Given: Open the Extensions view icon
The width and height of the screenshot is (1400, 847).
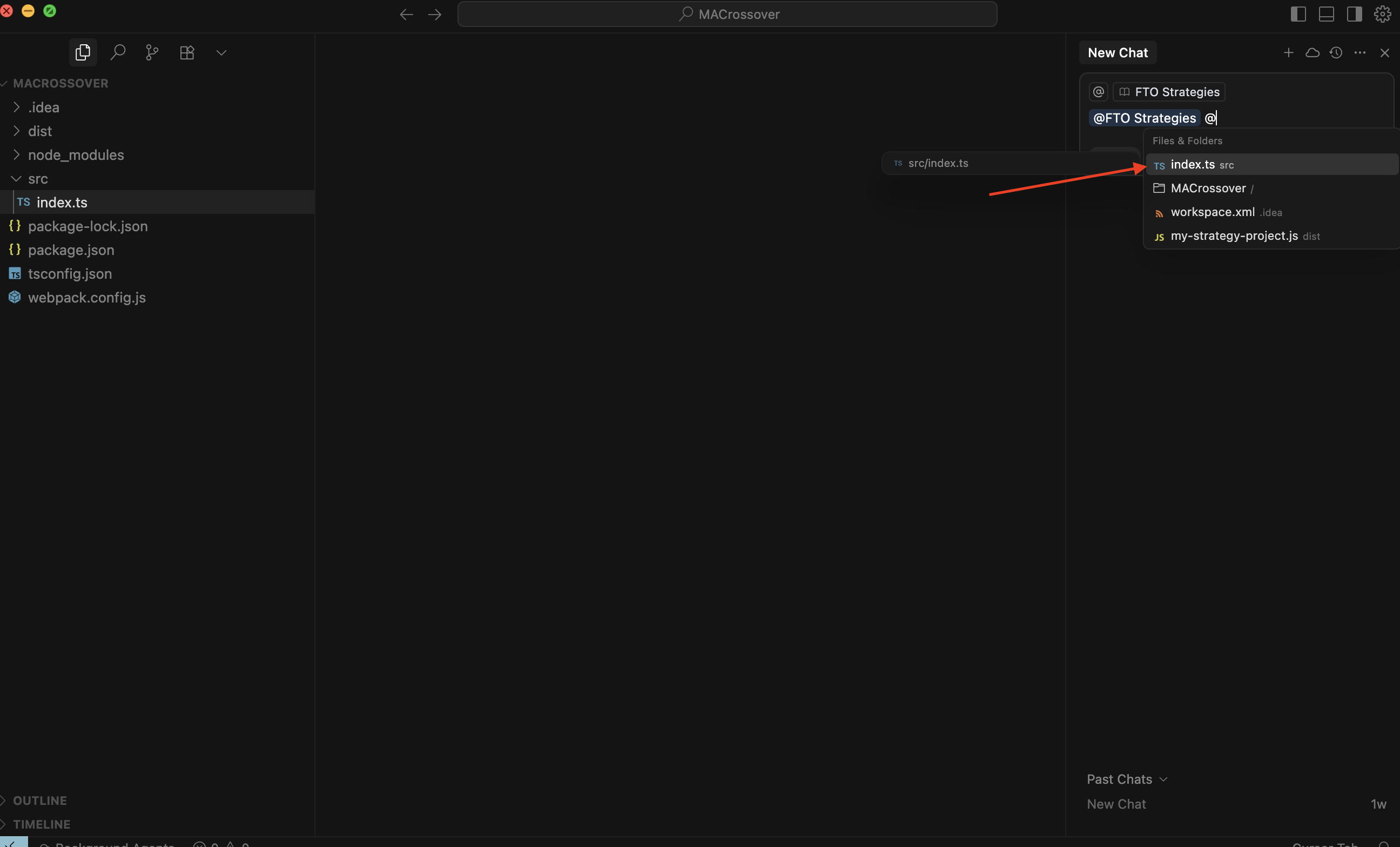Looking at the screenshot, I should [187, 52].
